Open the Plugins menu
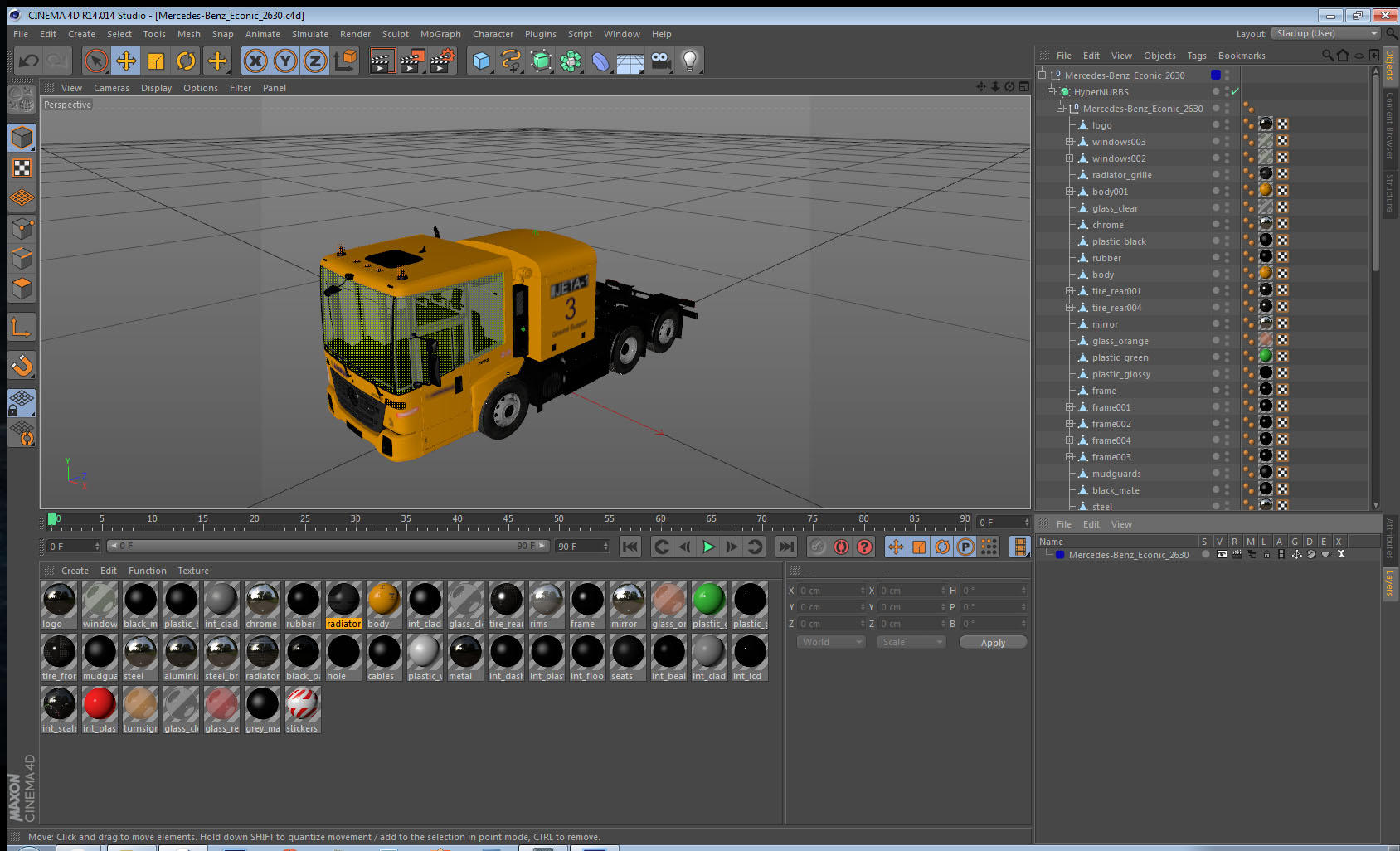The image size is (1400, 851). (x=541, y=34)
